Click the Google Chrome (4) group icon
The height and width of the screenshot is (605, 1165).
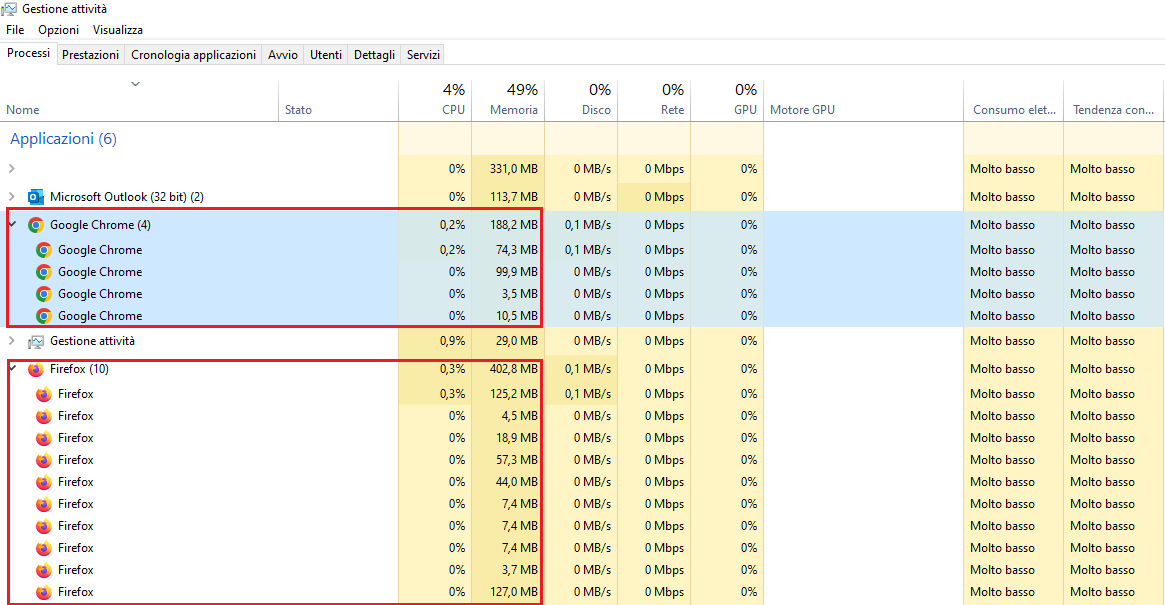36,224
